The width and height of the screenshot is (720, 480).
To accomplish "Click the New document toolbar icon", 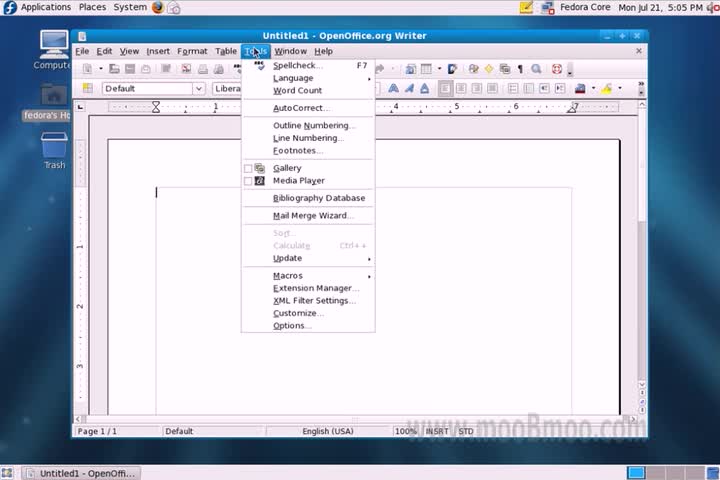I will (87, 69).
